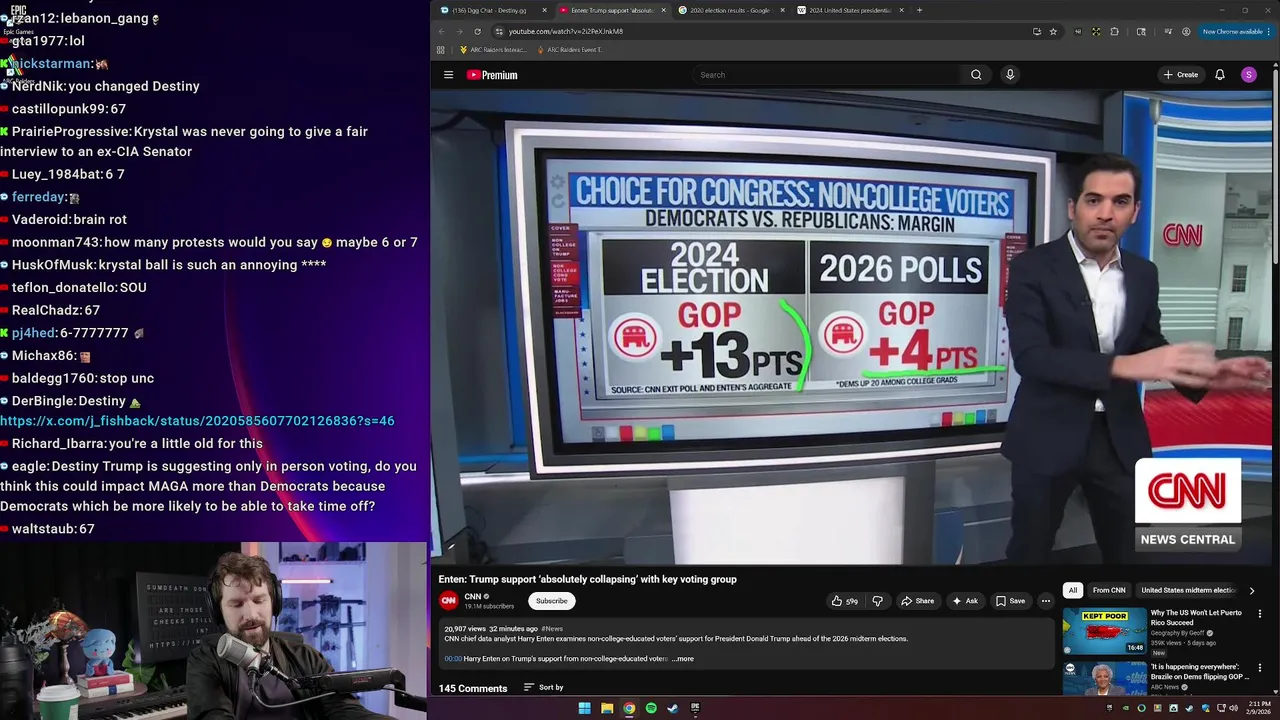Go back in Chrome navigation
Image resolution: width=1280 pixels, height=720 pixels.
(x=444, y=31)
